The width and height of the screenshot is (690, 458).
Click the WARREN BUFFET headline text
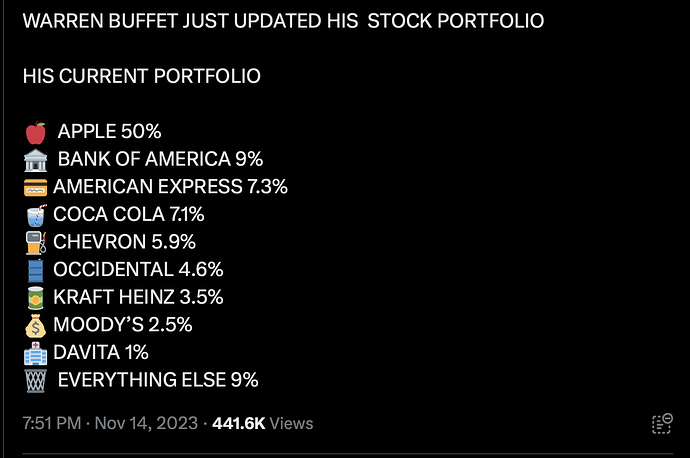[x=283, y=21]
